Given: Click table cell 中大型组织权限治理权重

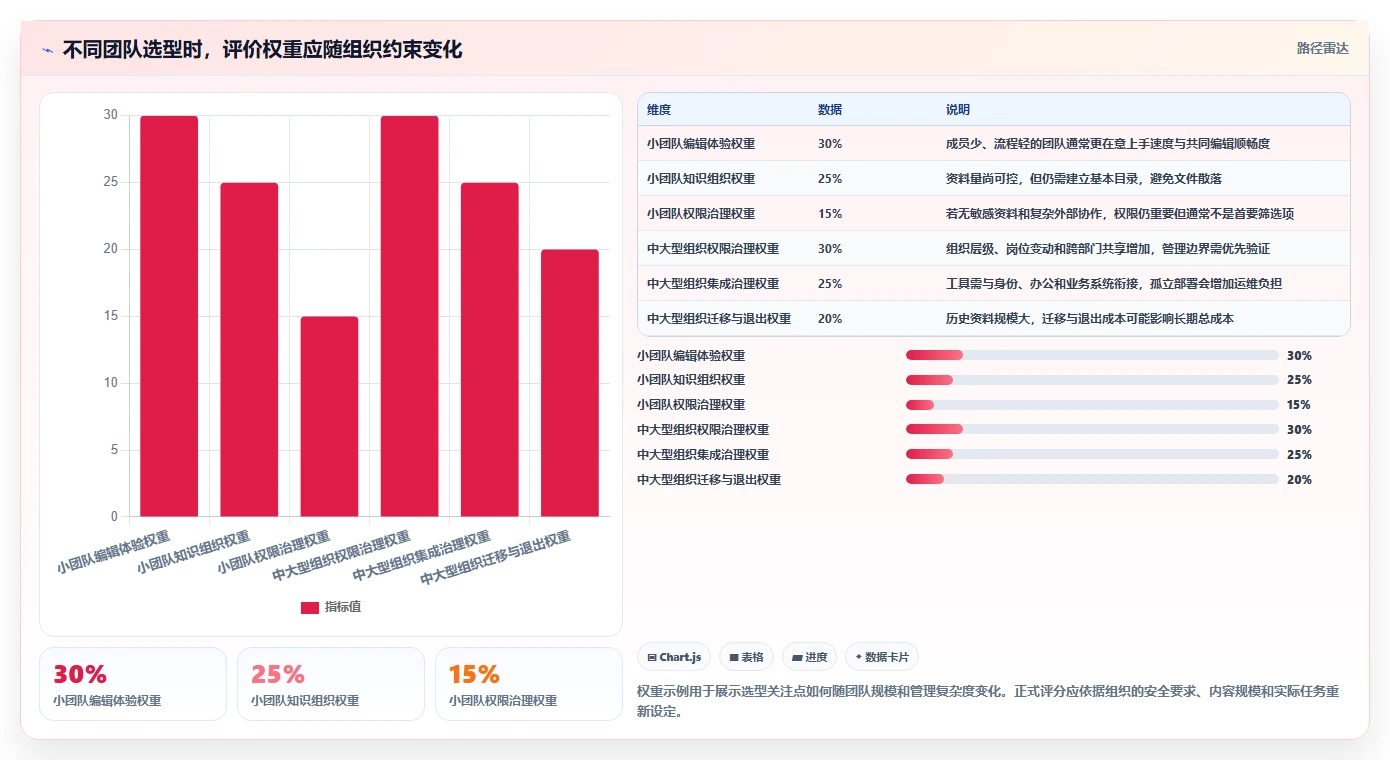Looking at the screenshot, I should (x=713, y=249).
